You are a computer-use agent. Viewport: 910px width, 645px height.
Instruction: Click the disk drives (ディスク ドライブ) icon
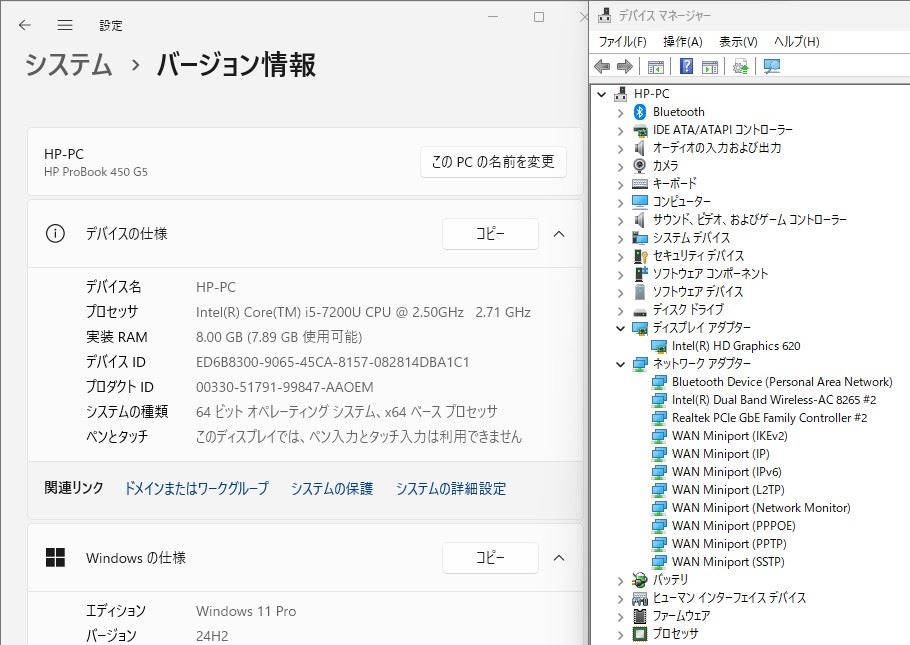pyautogui.click(x=640, y=310)
